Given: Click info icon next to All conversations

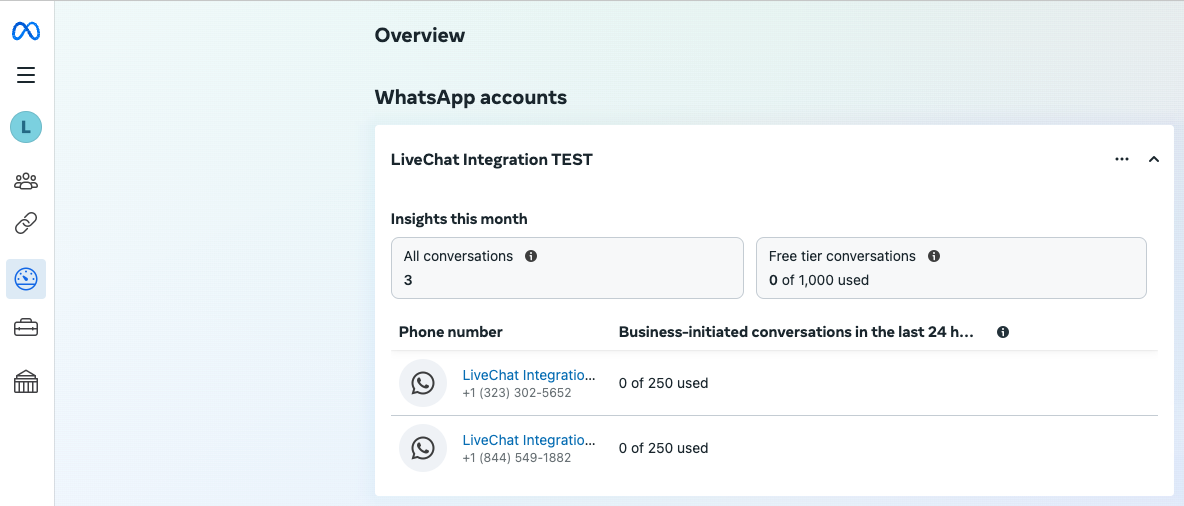Looking at the screenshot, I should click(531, 256).
